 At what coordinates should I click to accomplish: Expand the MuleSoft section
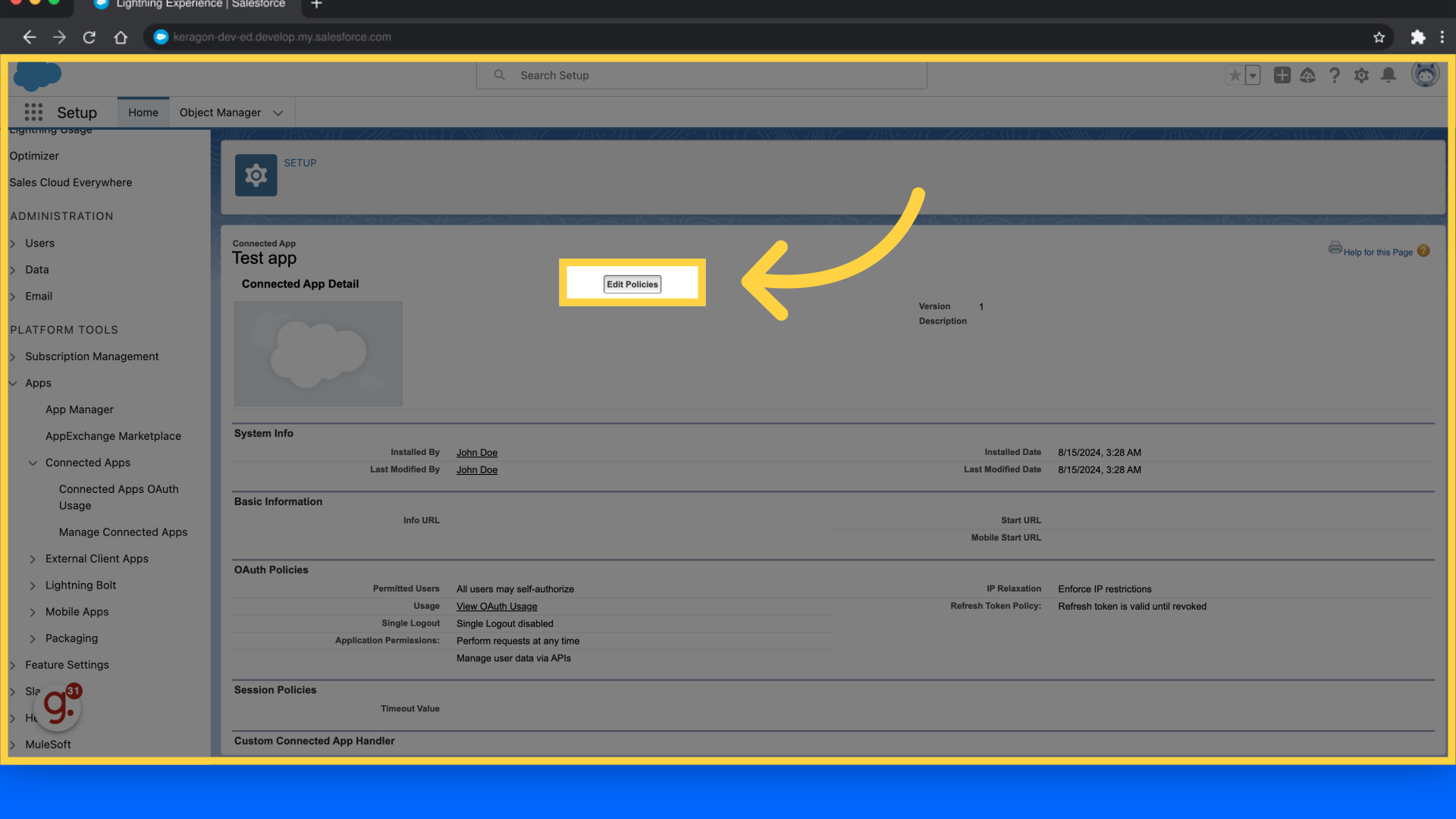(x=12, y=745)
